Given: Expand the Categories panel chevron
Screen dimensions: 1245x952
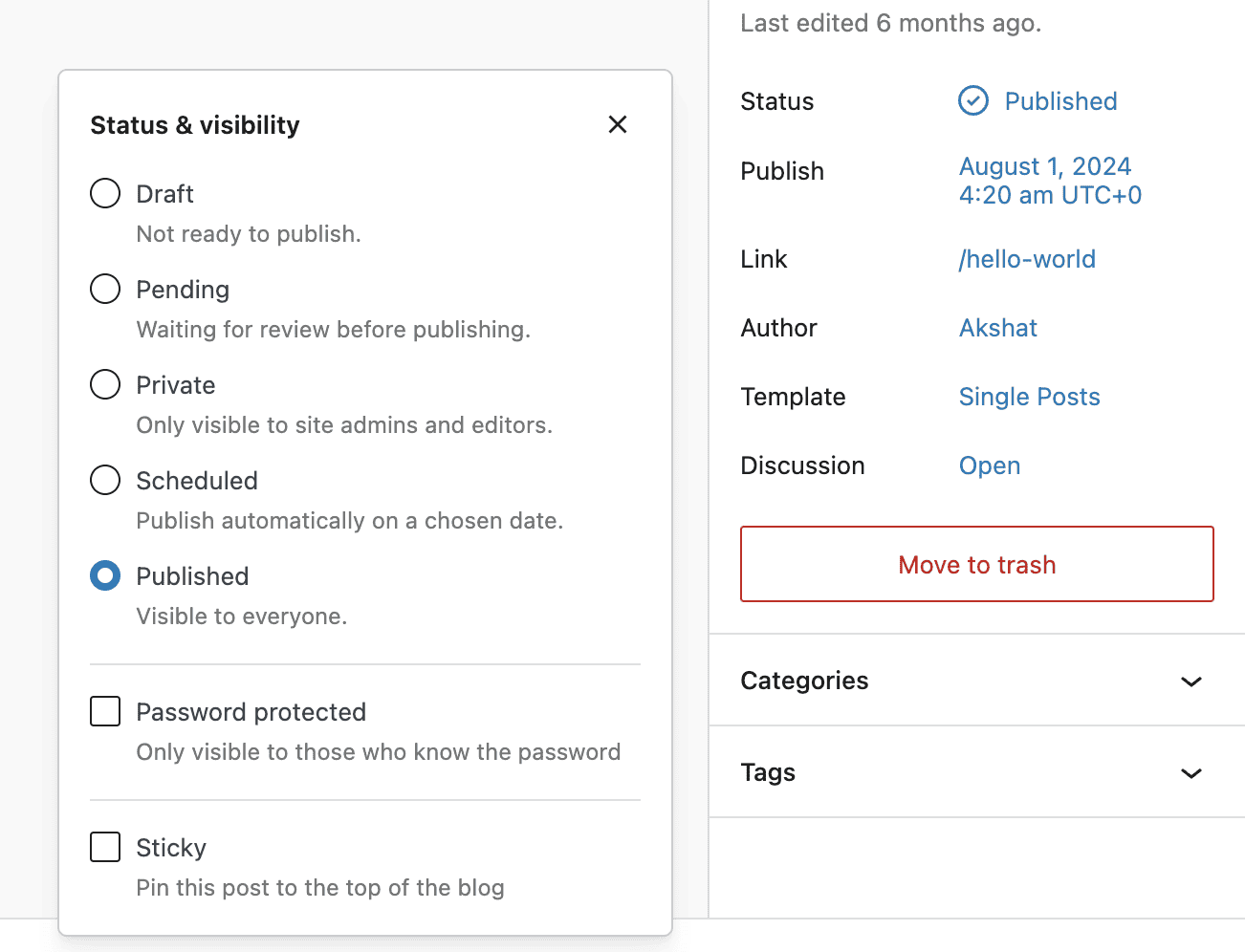Looking at the screenshot, I should tap(1190, 682).
